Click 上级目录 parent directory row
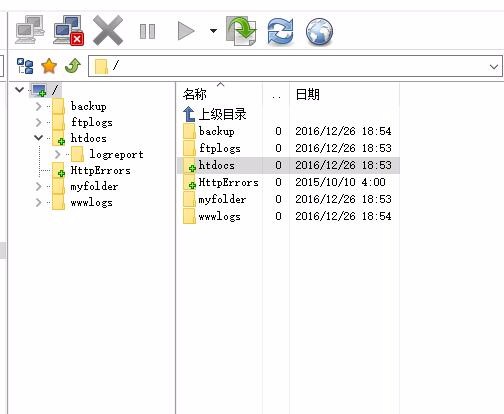504x414 pixels. (222, 114)
